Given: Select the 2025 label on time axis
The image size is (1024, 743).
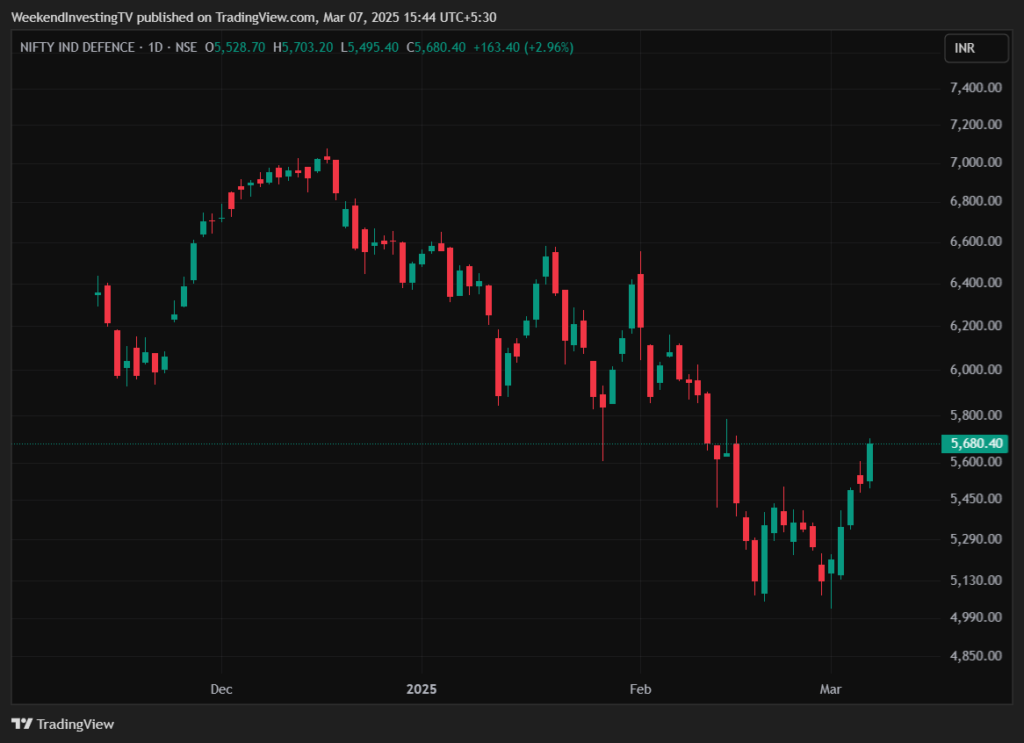Looking at the screenshot, I should pyautogui.click(x=421, y=689).
